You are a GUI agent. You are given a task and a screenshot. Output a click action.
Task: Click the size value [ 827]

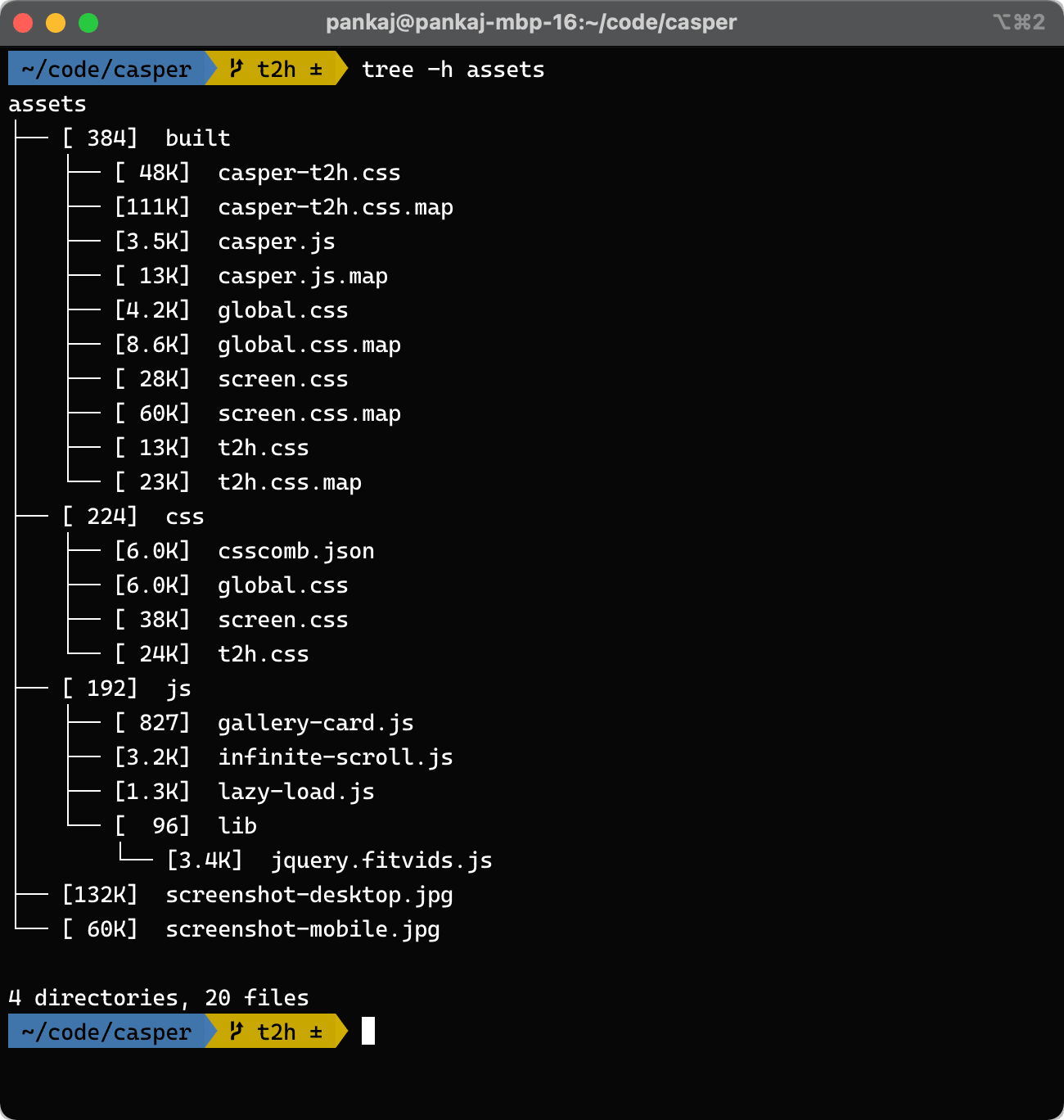pos(152,723)
